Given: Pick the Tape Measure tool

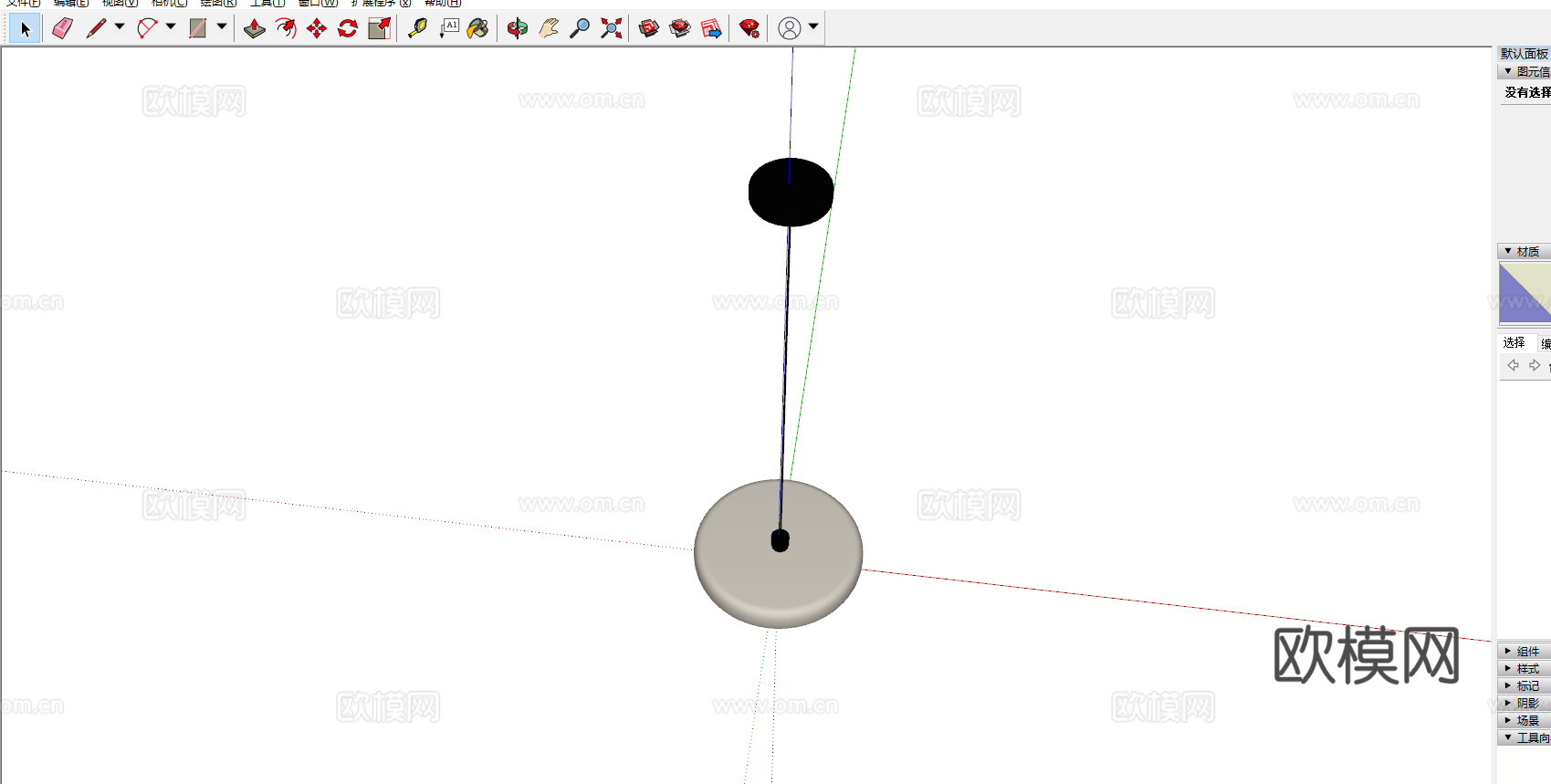Looking at the screenshot, I should tap(417, 29).
